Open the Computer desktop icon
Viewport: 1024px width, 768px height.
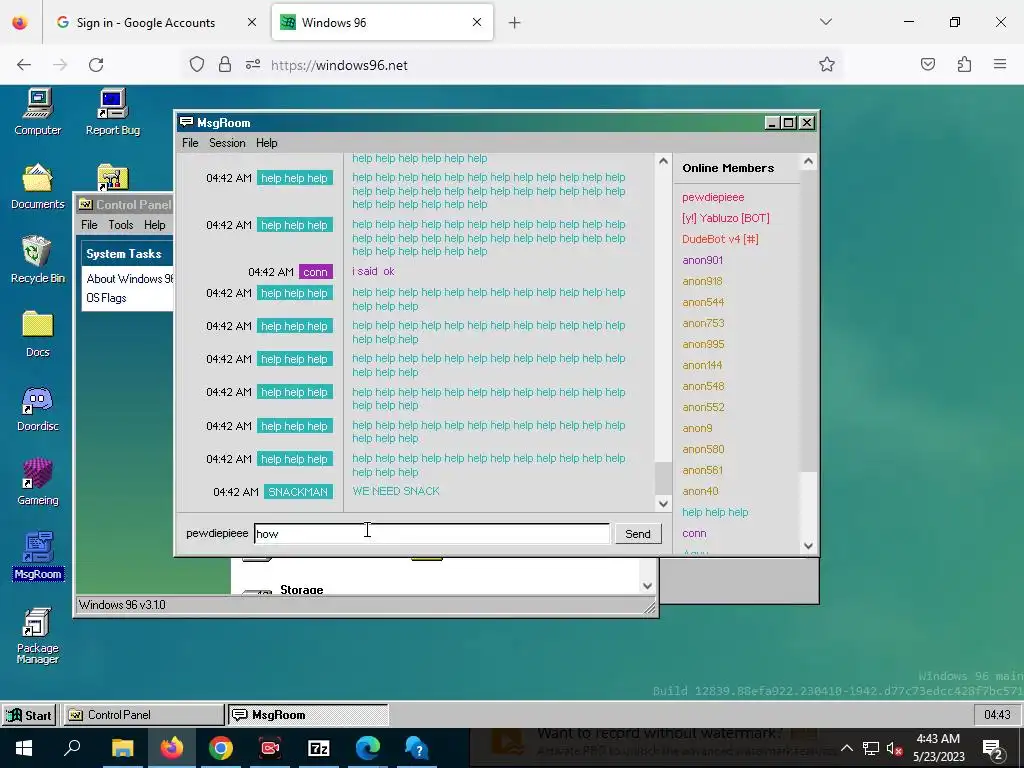[x=37, y=112]
